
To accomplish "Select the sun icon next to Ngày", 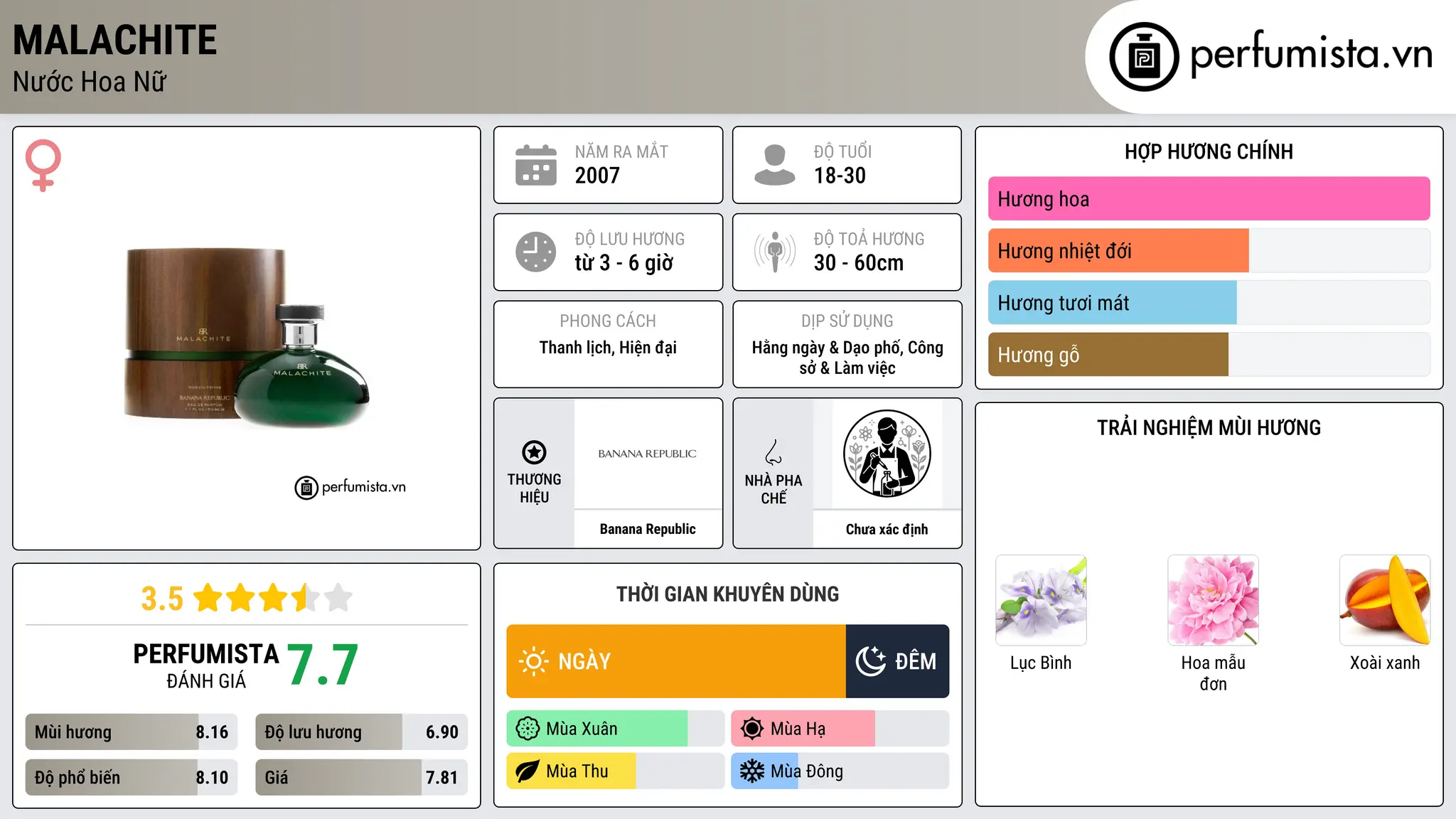I will [533, 661].
